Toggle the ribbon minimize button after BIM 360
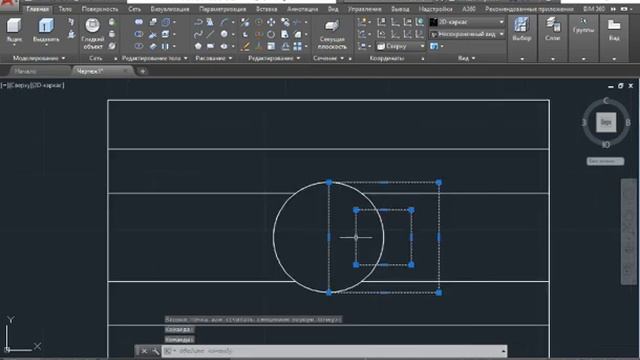Viewport: 640px width, 360px height. pos(624,9)
